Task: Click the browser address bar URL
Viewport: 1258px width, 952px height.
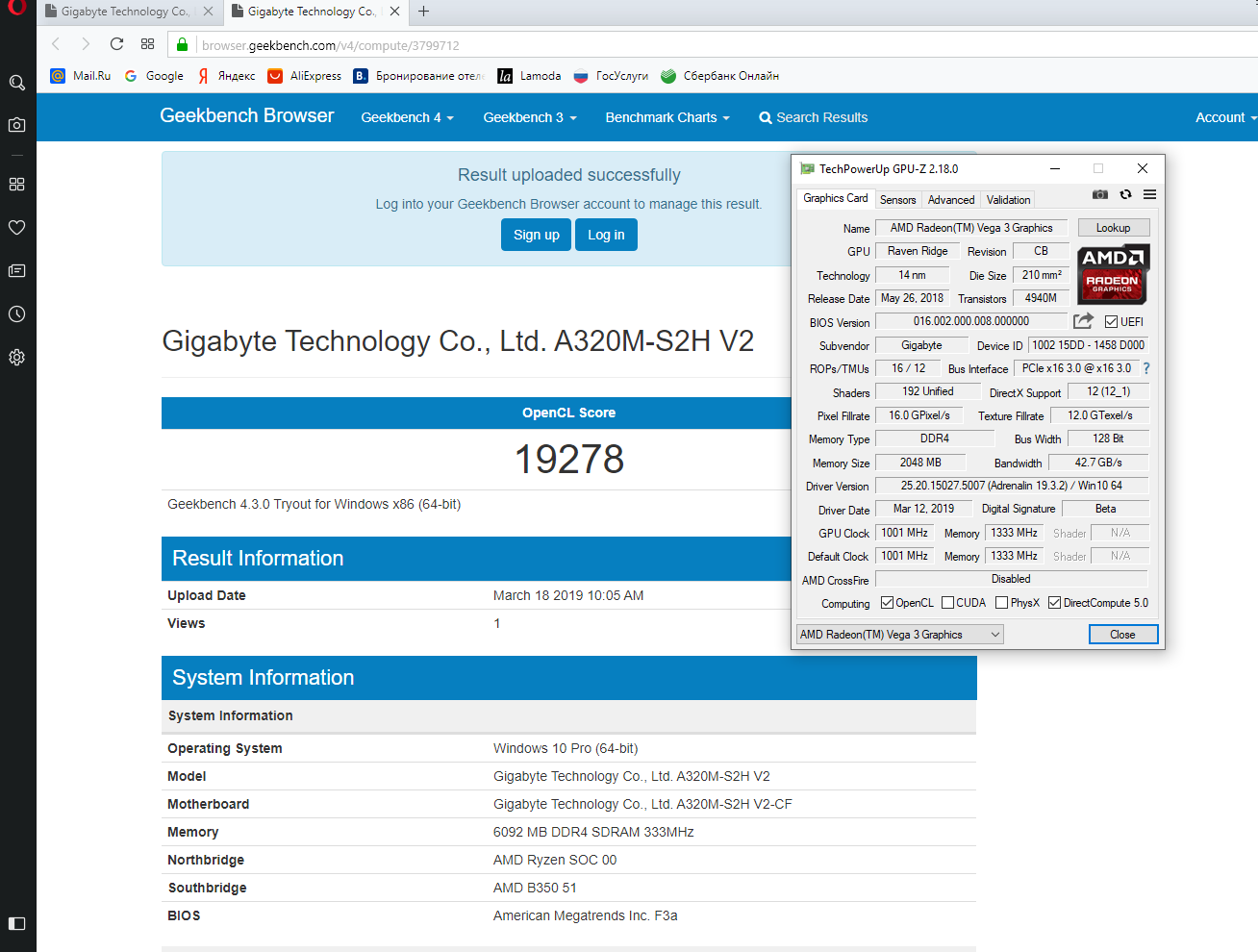Action: coord(331,45)
